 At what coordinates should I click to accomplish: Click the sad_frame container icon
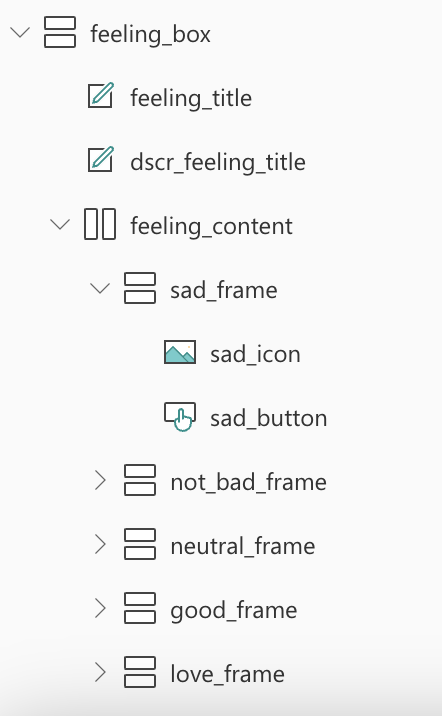[140, 288]
